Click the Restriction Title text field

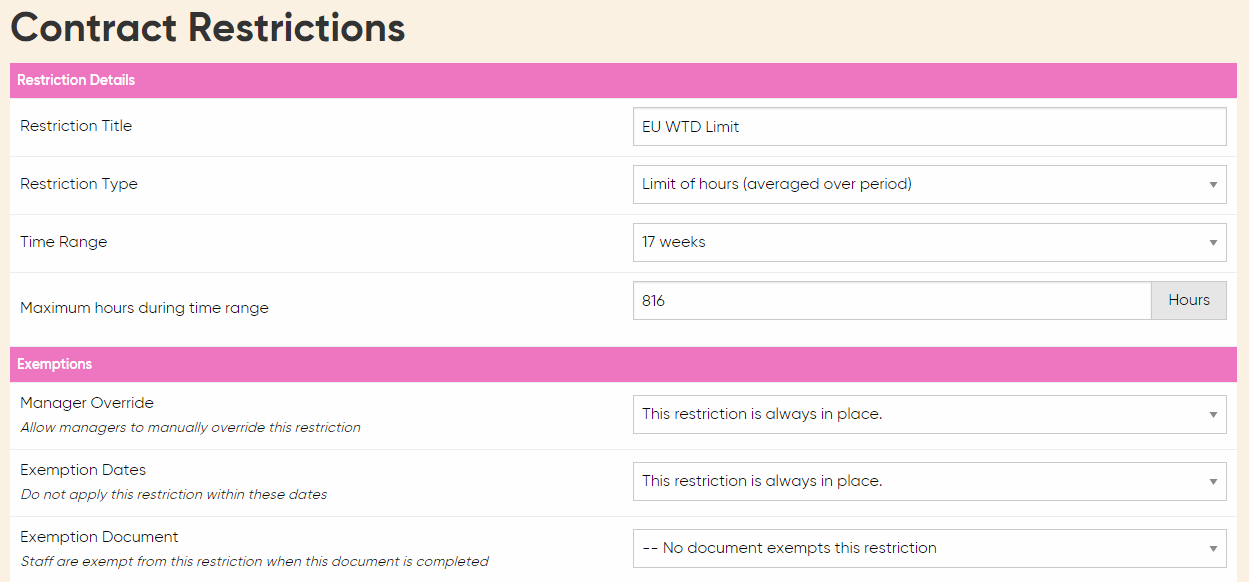coord(929,127)
